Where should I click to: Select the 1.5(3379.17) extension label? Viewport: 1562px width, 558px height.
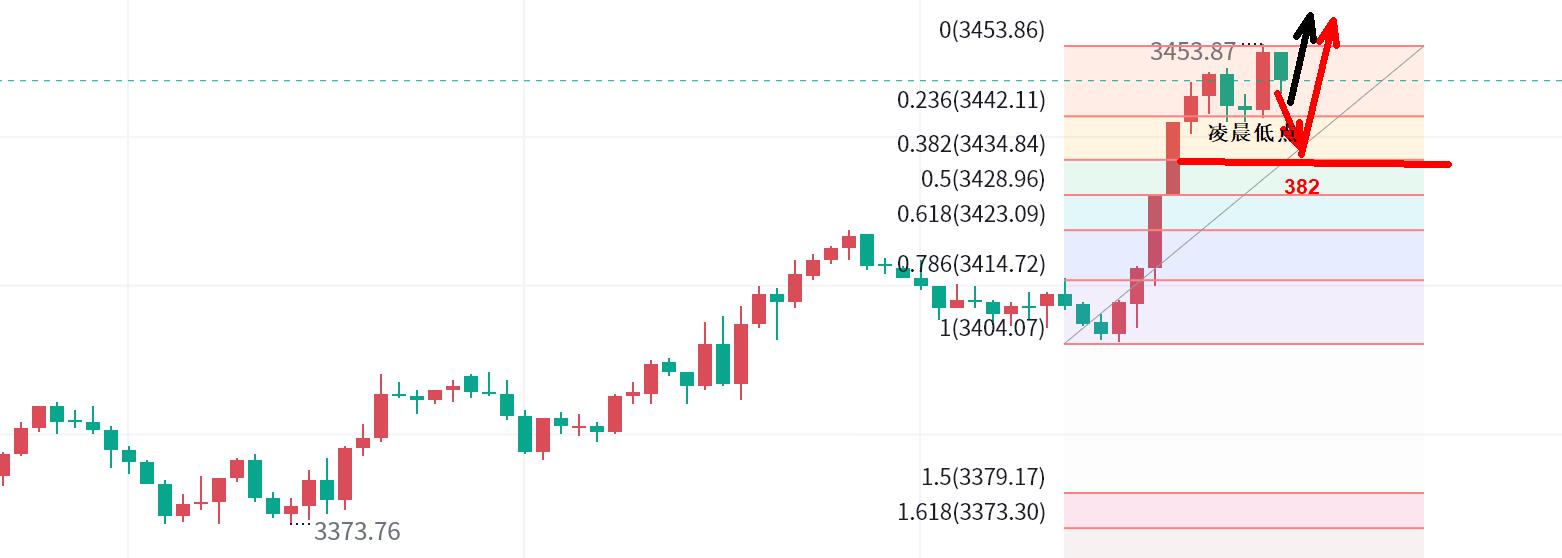983,476
